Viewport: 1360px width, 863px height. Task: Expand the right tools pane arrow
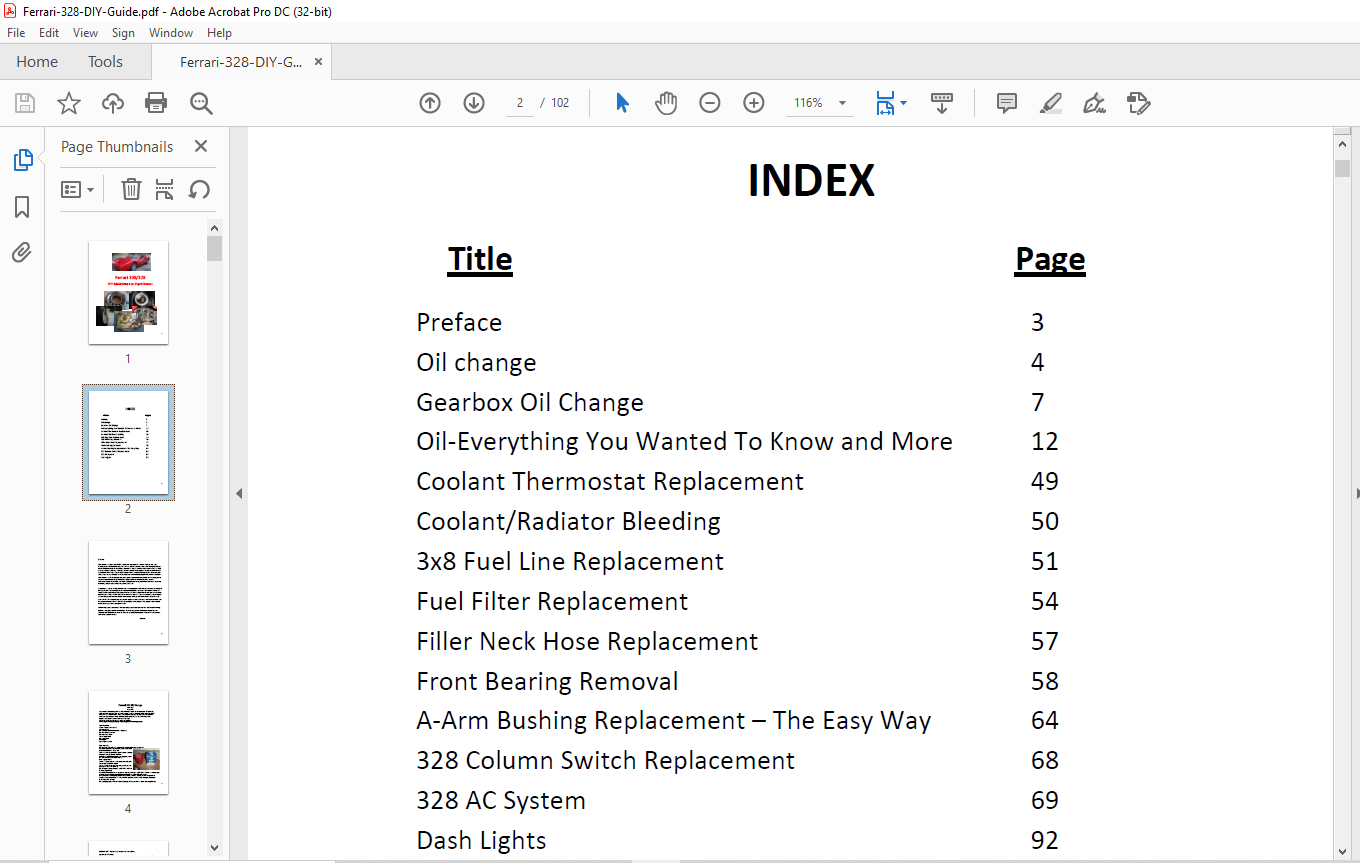coord(1356,493)
